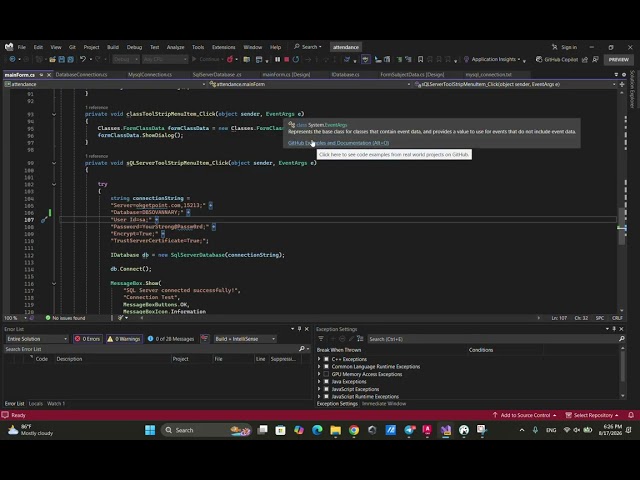This screenshot has height=480, width=640.
Task: Toggle the 0 Warnings filter button
Action: pos(124,339)
